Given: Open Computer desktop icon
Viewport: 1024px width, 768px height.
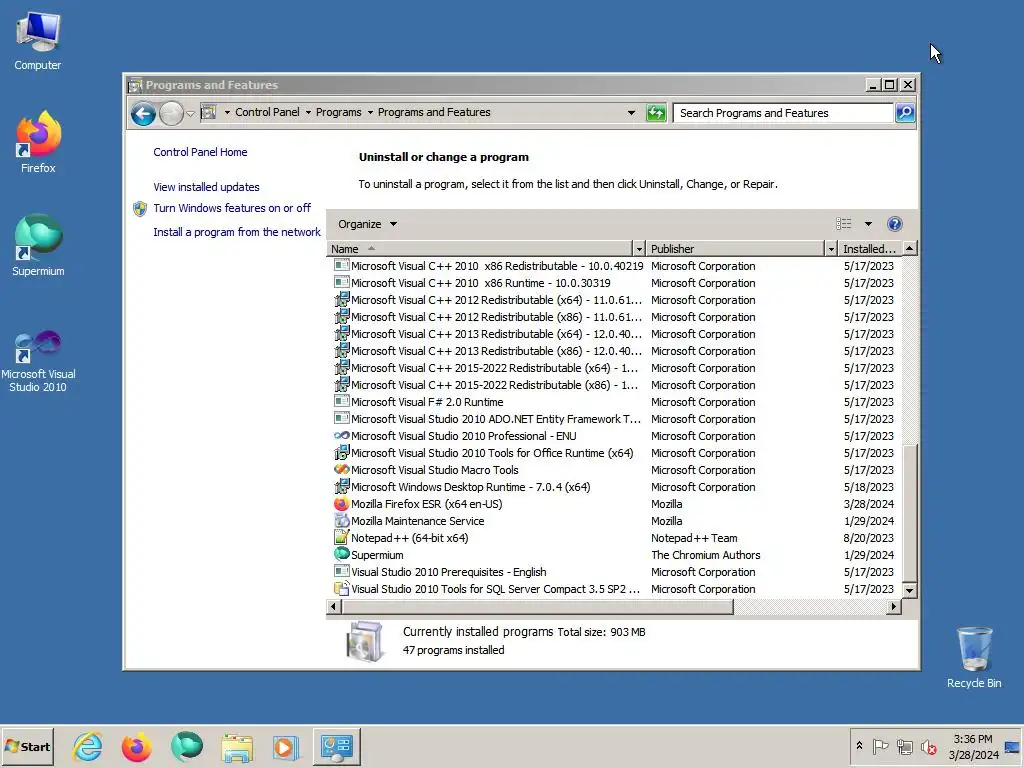Looking at the screenshot, I should [38, 41].
